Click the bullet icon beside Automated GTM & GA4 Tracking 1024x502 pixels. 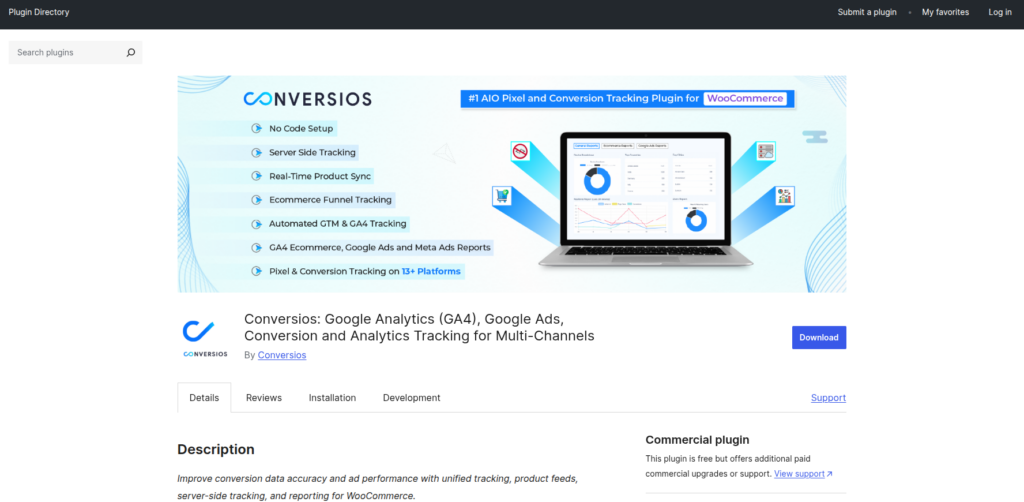click(257, 224)
